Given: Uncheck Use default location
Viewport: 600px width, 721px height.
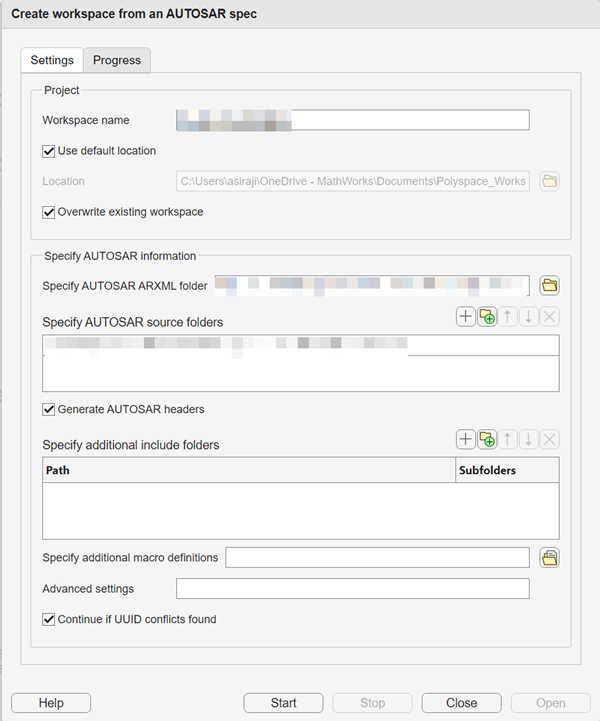Looking at the screenshot, I should [x=49, y=151].
